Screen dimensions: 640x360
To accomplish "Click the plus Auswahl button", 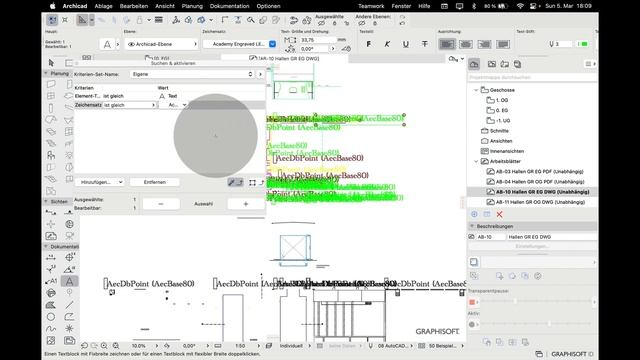I will (x=246, y=204).
